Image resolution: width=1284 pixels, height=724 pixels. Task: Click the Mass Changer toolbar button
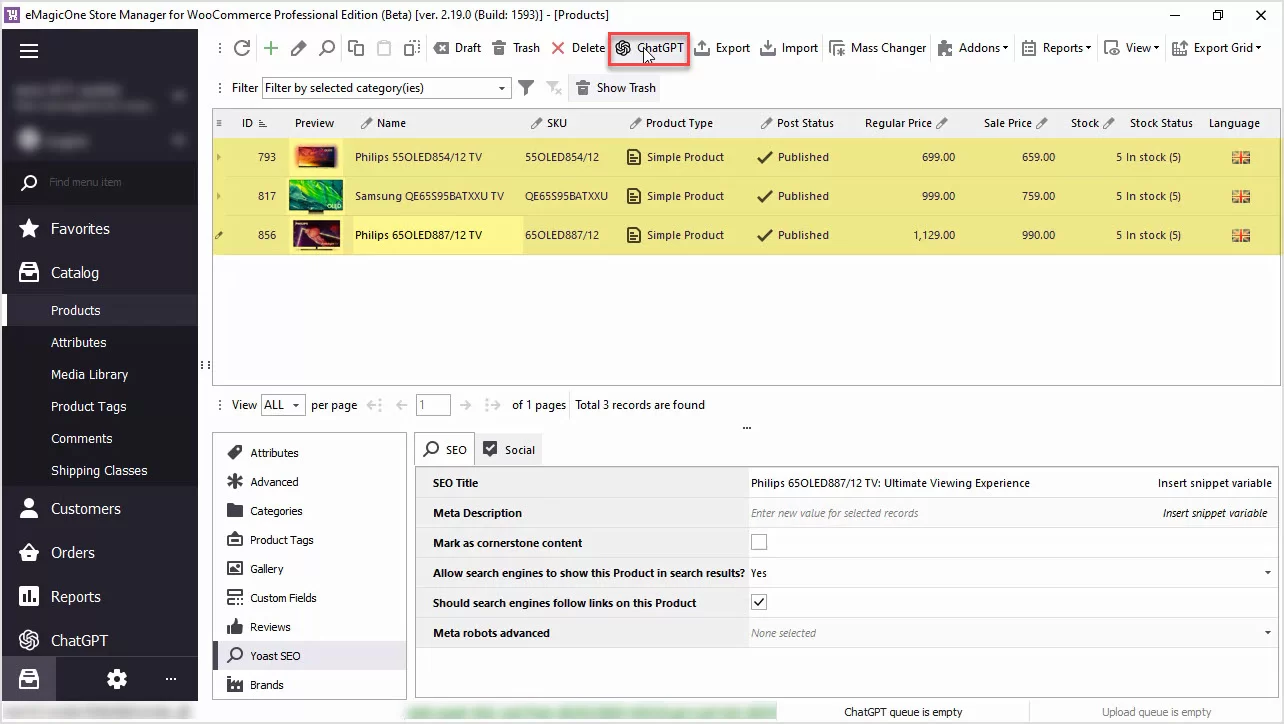point(878,48)
